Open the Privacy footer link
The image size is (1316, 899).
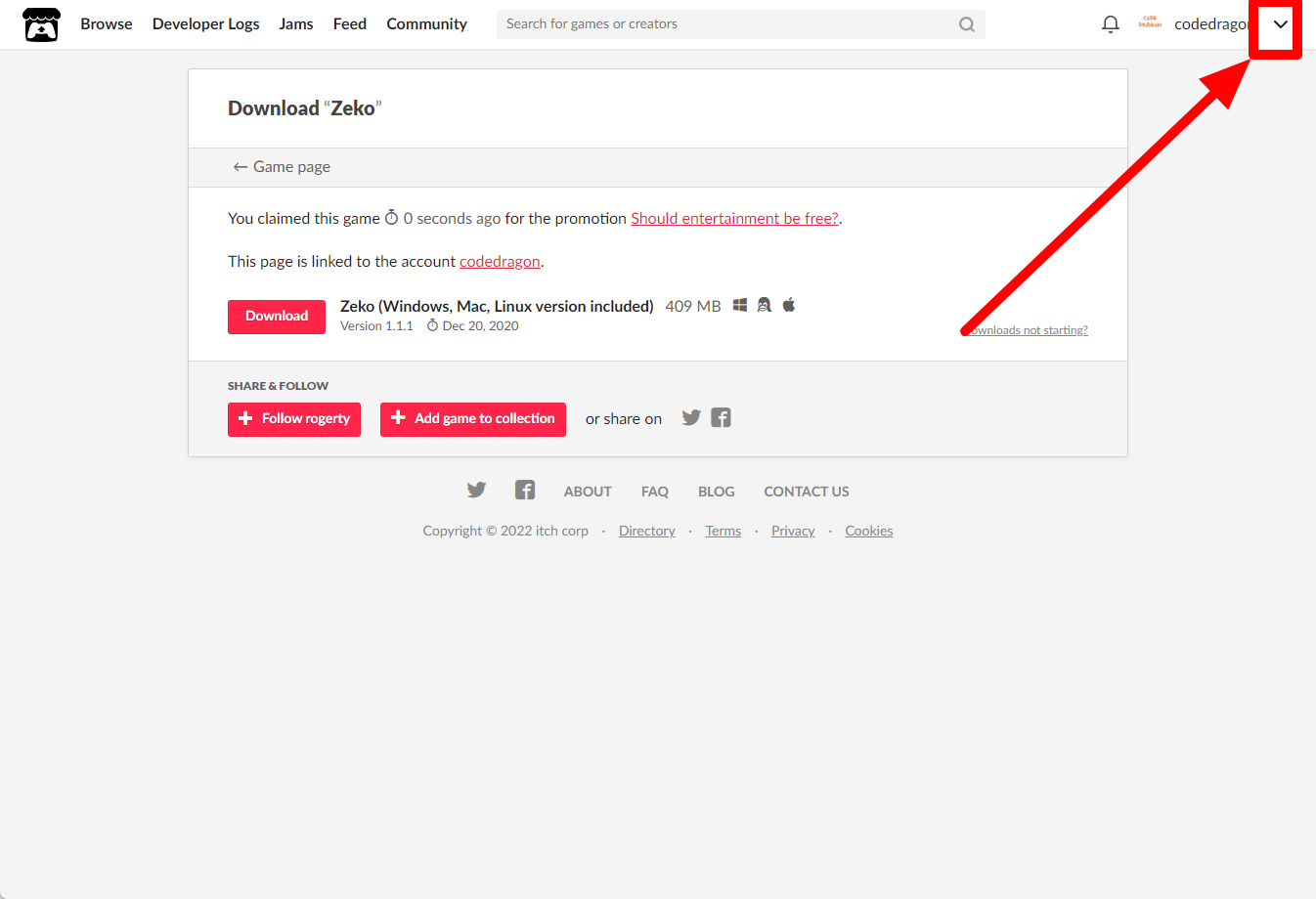pos(793,531)
